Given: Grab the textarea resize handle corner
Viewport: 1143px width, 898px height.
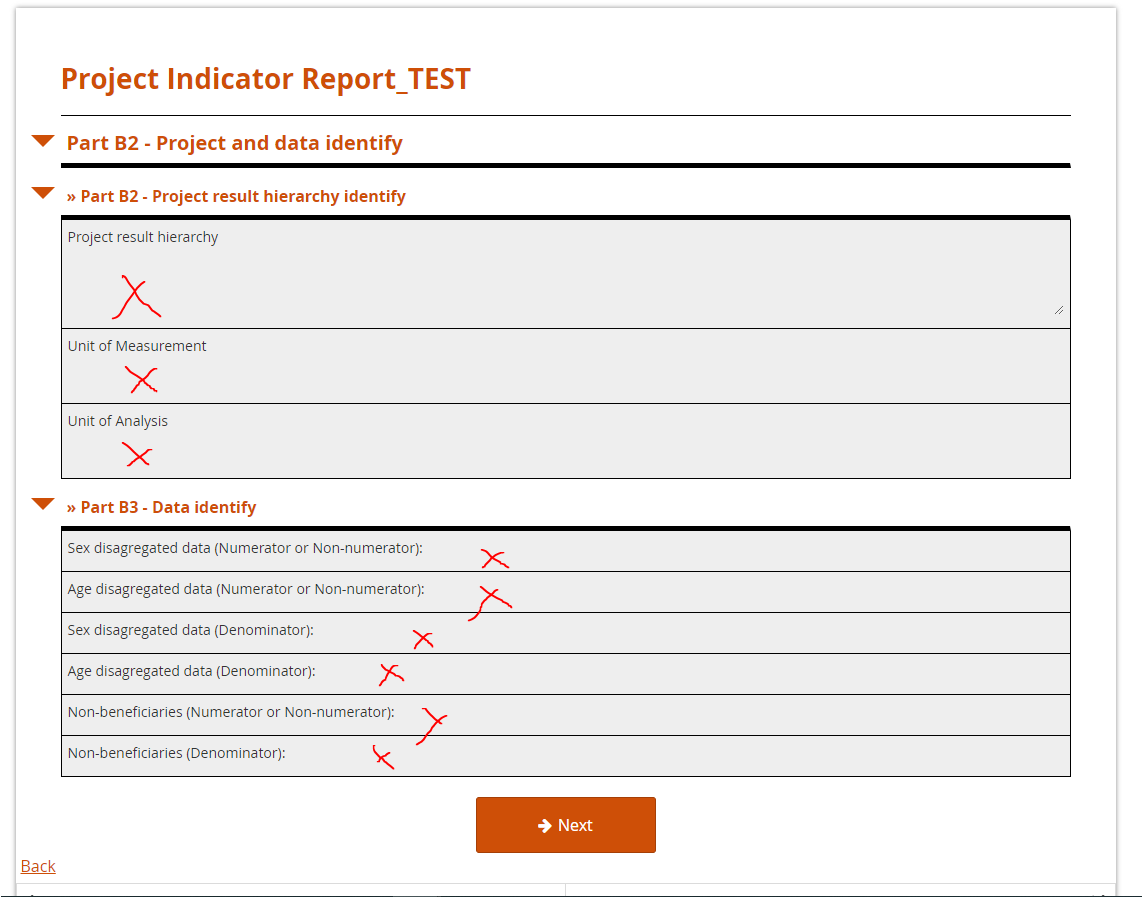Looking at the screenshot, I should 1058,311.
